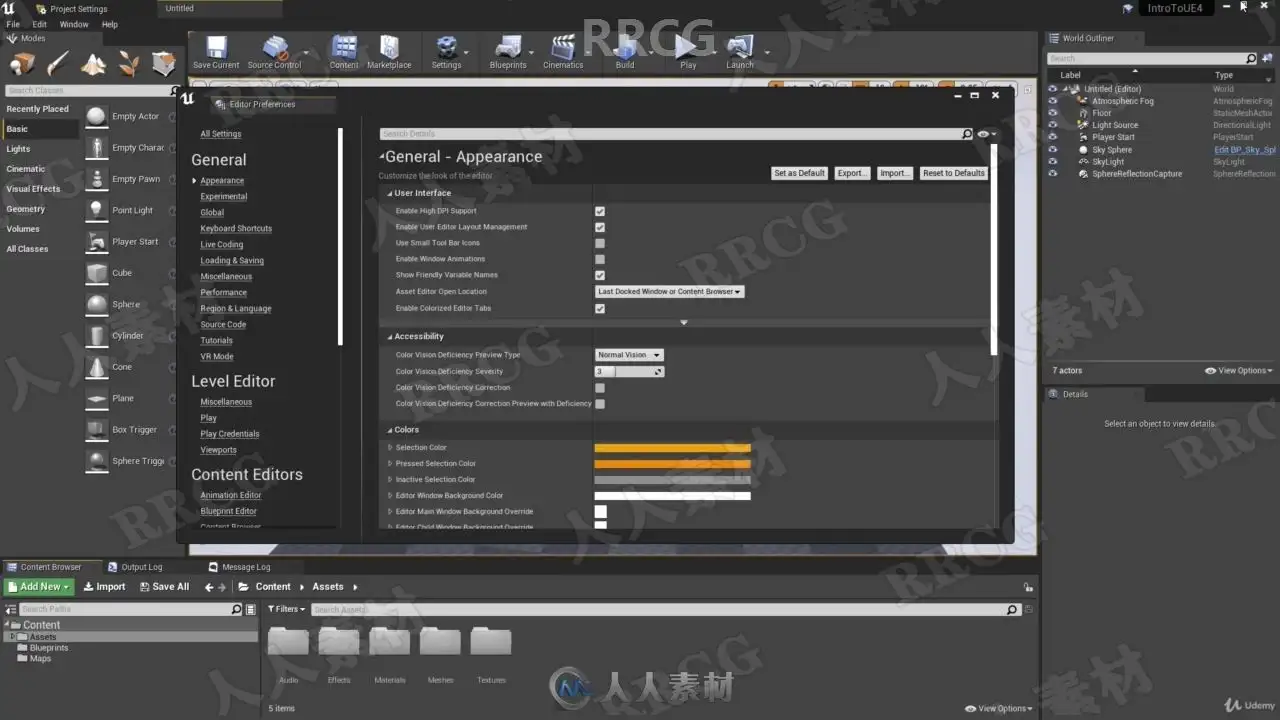Viewport: 1280px width, 720px height.
Task: Expand Editor Window Background Color property
Action: [x=390, y=496]
